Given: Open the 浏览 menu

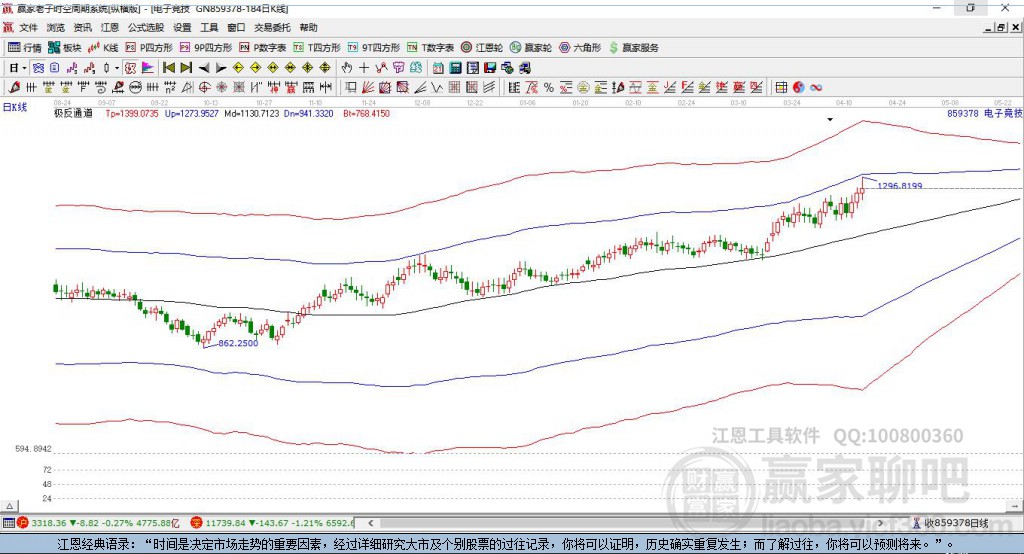Looking at the screenshot, I should tap(56, 27).
